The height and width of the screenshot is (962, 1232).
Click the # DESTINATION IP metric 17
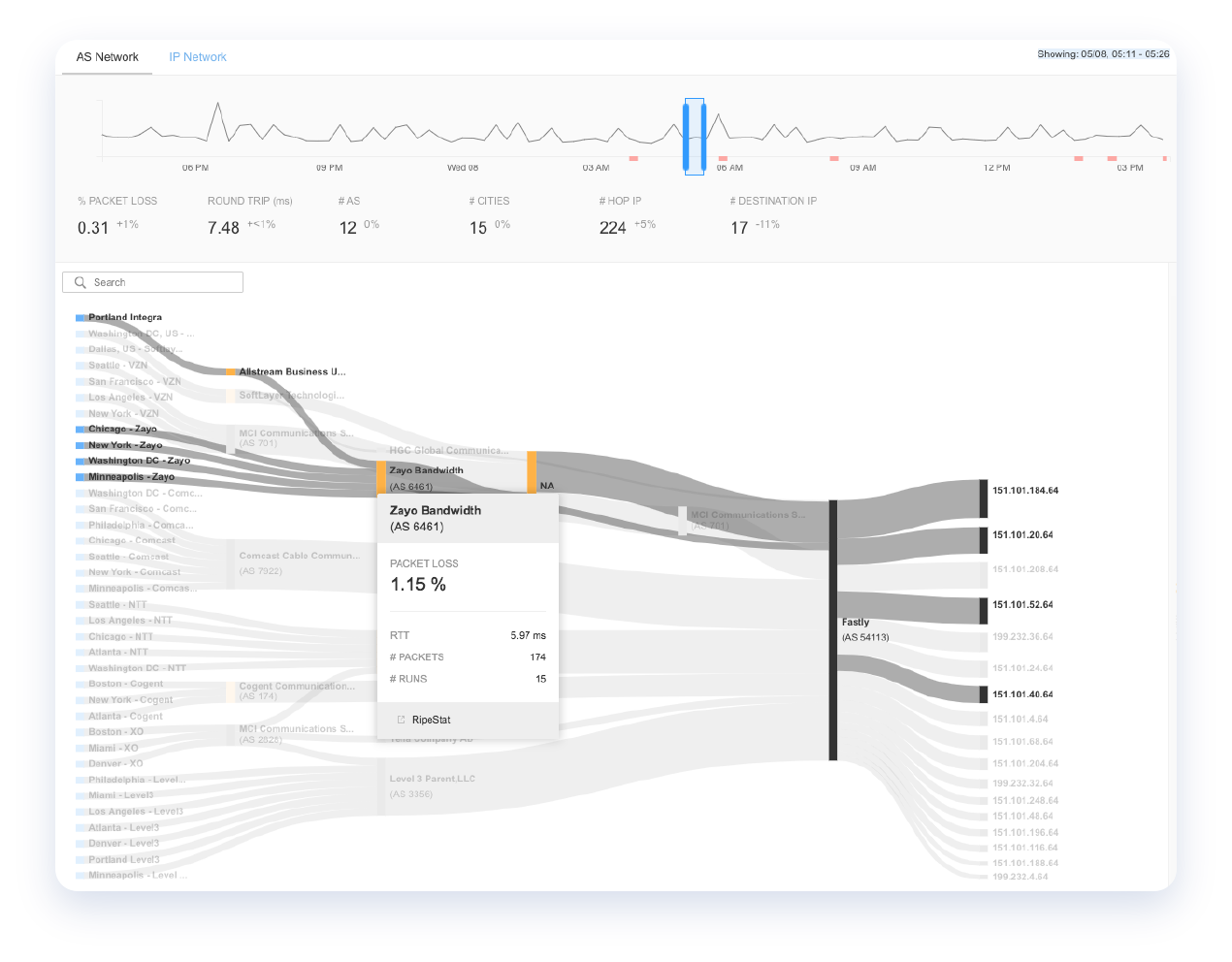click(x=739, y=228)
